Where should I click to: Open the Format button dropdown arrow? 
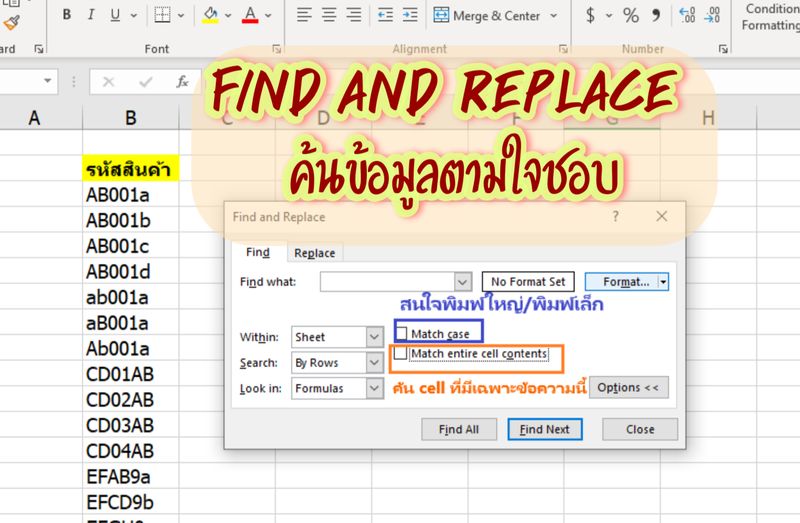(663, 282)
